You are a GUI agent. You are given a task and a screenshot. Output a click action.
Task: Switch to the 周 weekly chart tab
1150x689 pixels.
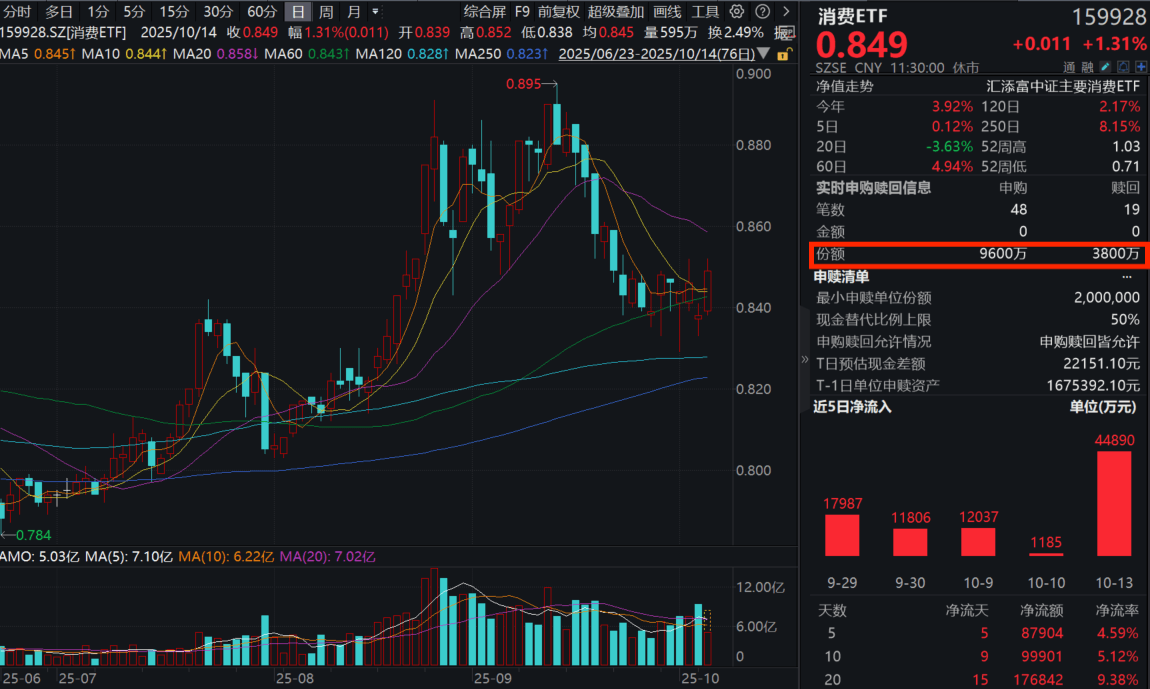click(325, 9)
